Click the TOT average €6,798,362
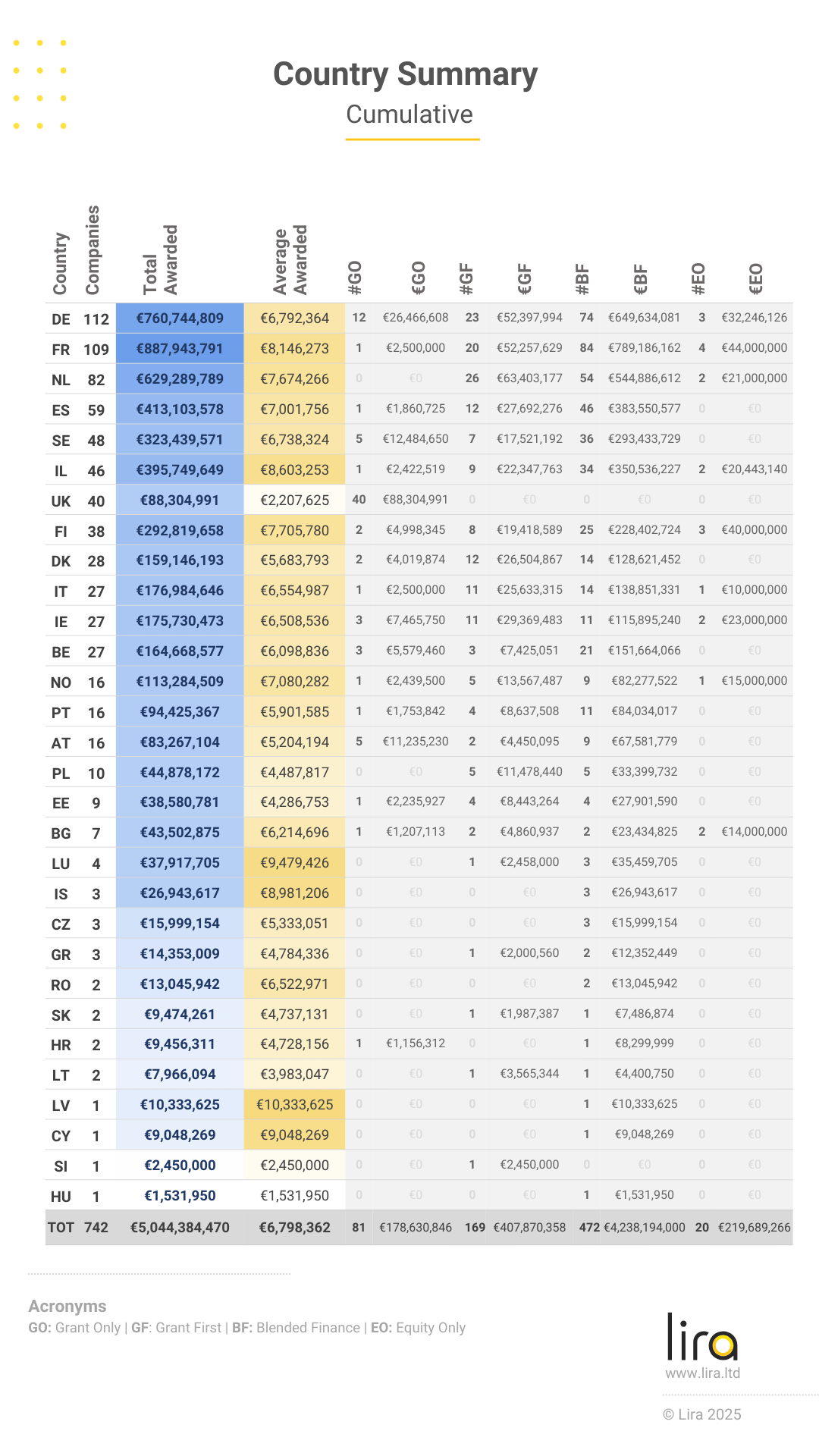The image size is (819, 1456). coord(294,1228)
